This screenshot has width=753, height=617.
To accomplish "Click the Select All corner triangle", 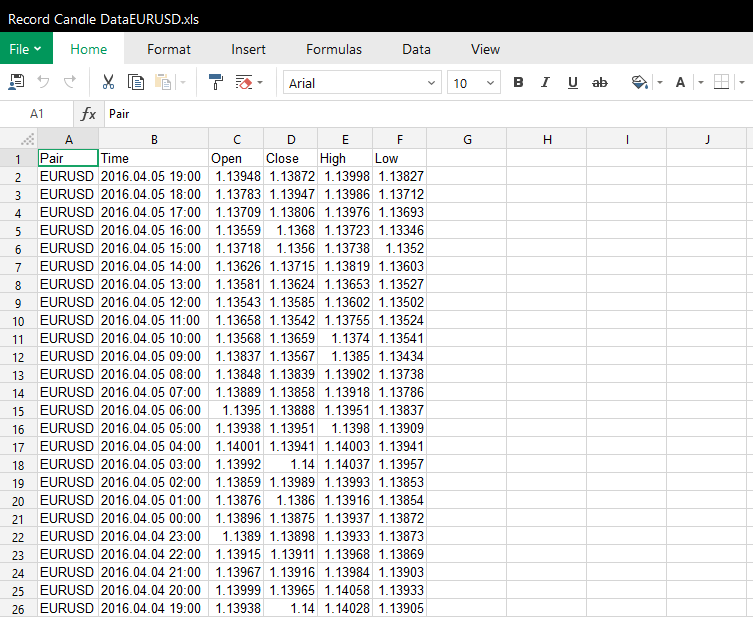I will pyautogui.click(x=28, y=140).
